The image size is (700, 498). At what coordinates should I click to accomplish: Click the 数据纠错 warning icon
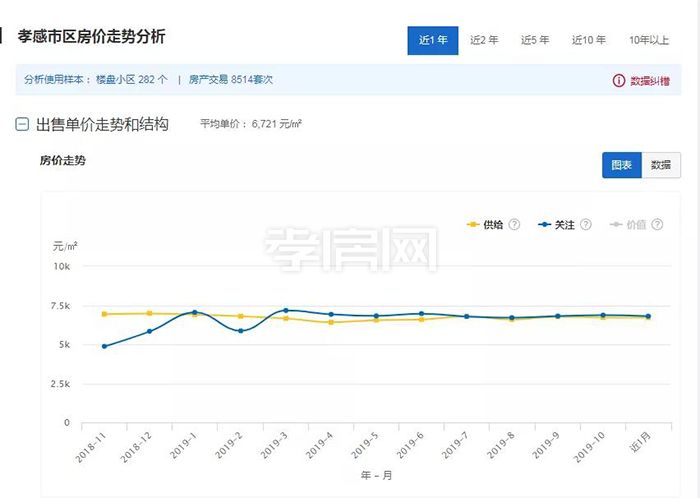[x=619, y=80]
